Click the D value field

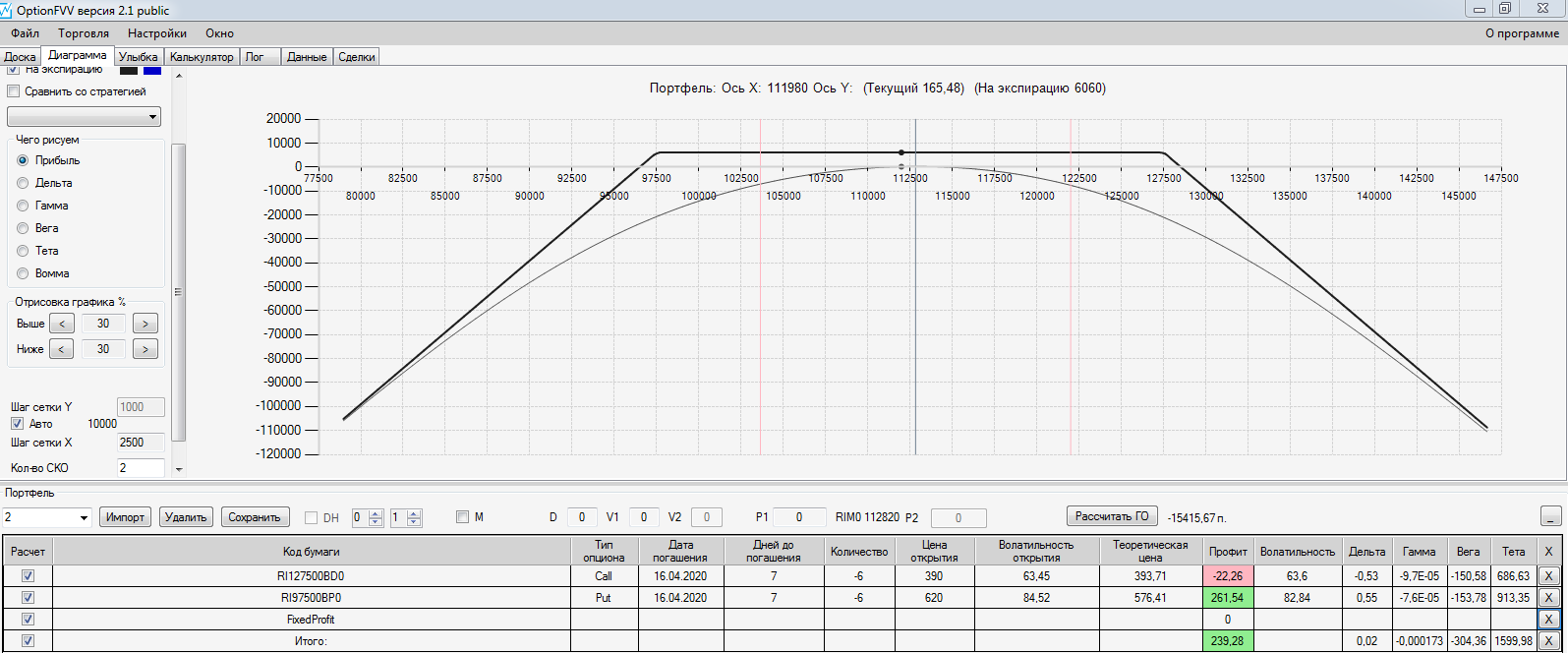coord(581,517)
